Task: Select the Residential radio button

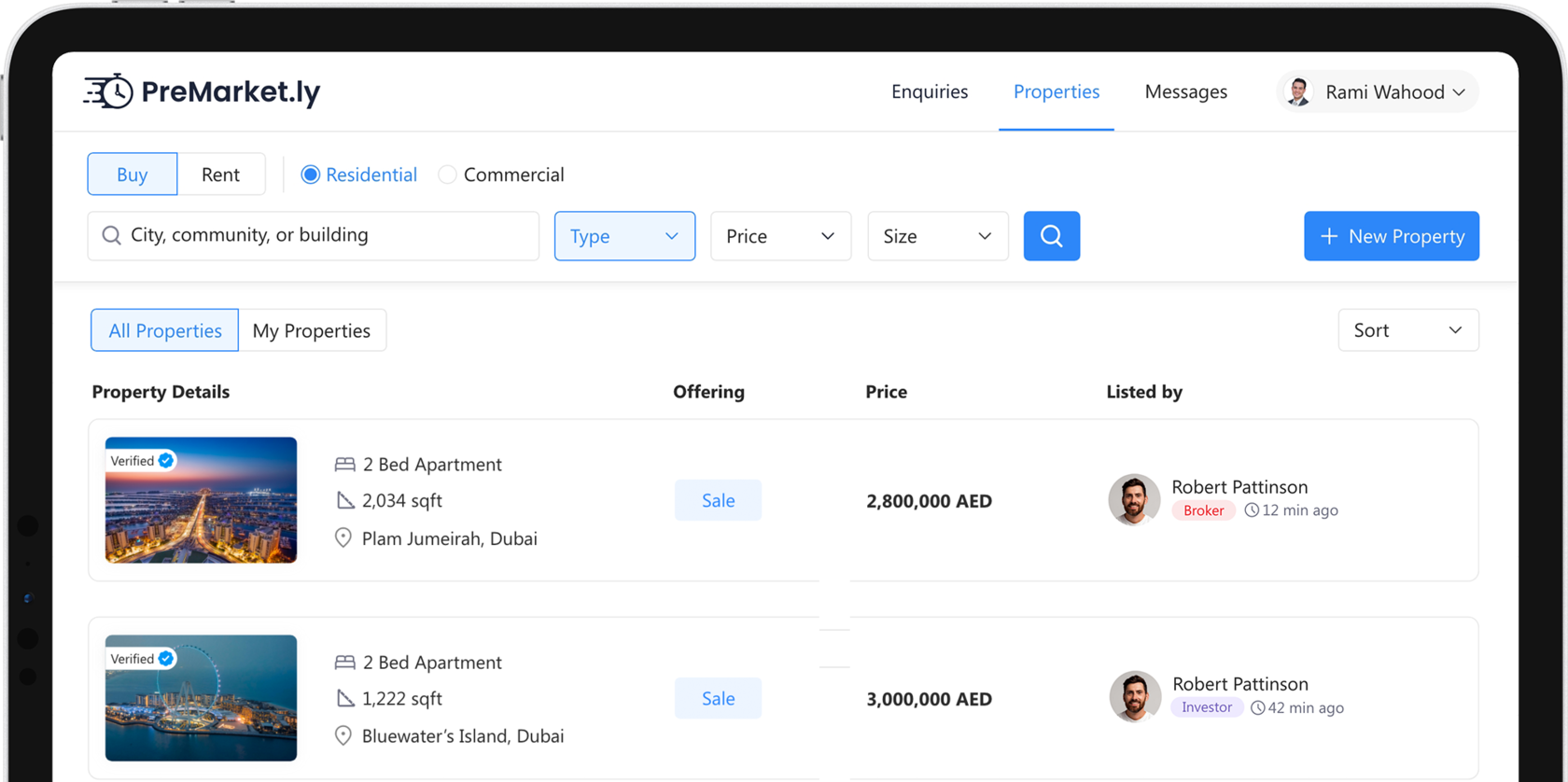Action: pos(311,175)
